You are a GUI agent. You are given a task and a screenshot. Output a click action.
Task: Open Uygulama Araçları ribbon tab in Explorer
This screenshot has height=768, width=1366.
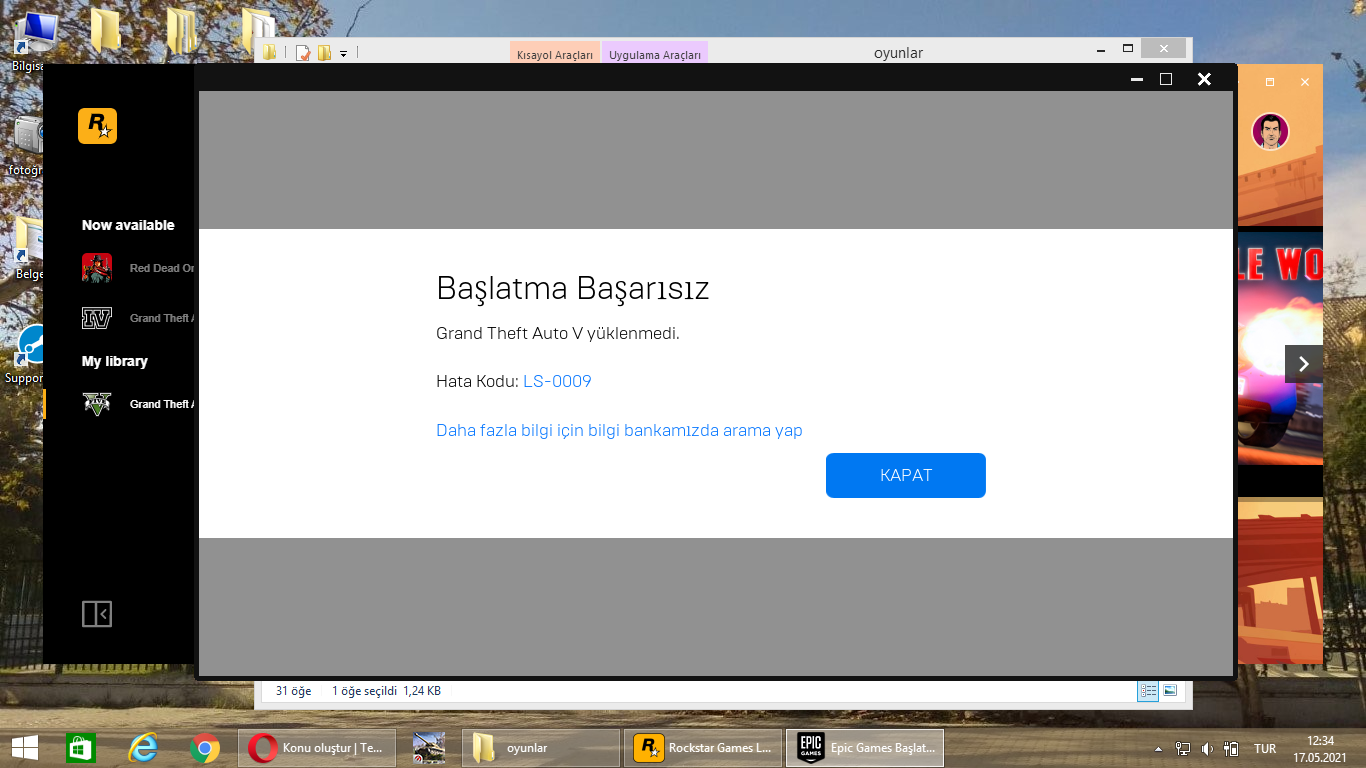(655, 54)
